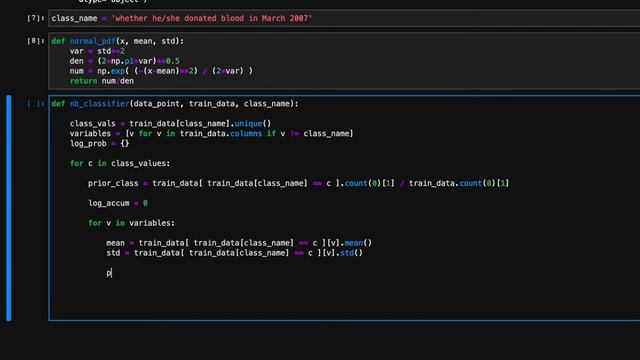Click the 'class_vals = train_data[class_name].unique()' line

click(x=170, y=123)
